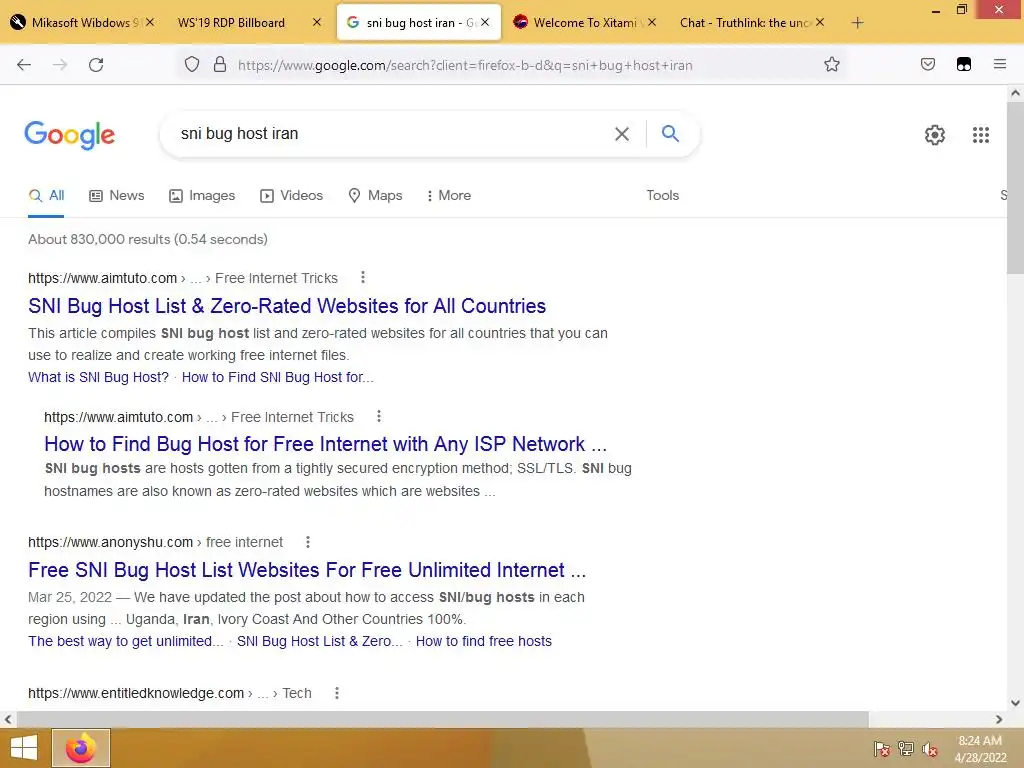Viewport: 1024px width, 768px height.
Task: Click the Firefox taskbar icon
Action: [x=81, y=748]
